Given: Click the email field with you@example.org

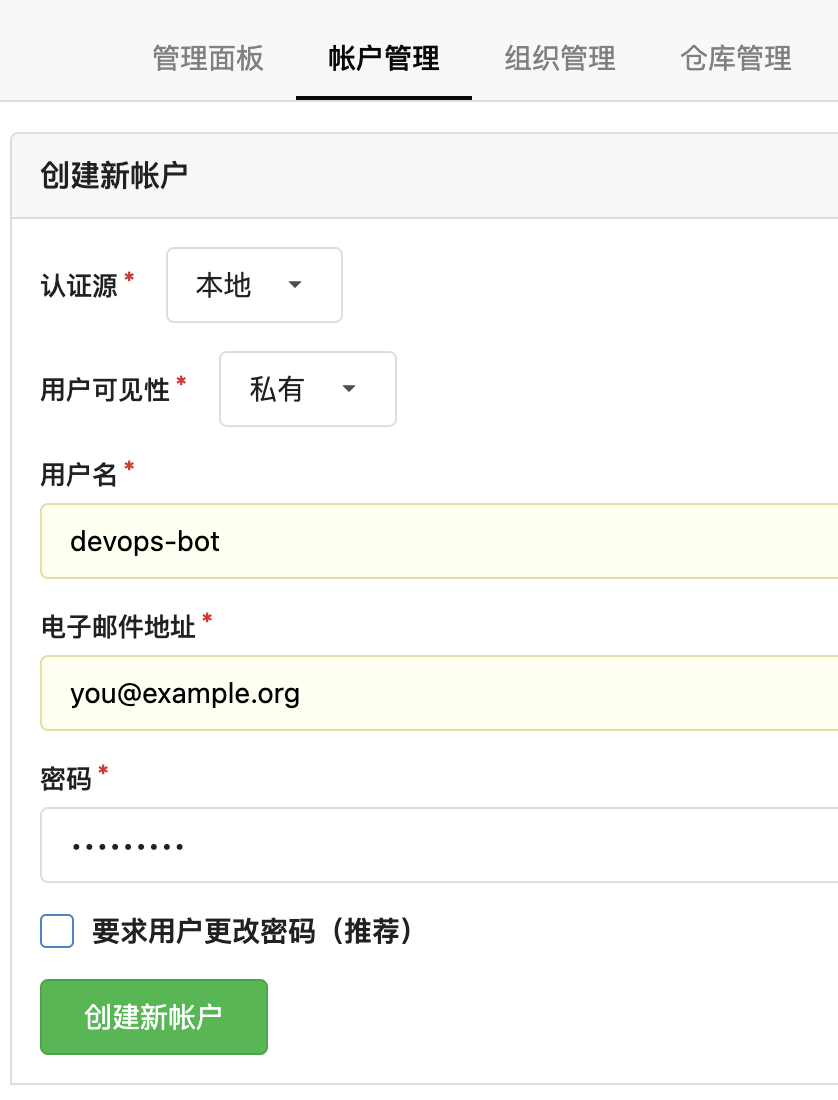Looking at the screenshot, I should click(440, 693).
